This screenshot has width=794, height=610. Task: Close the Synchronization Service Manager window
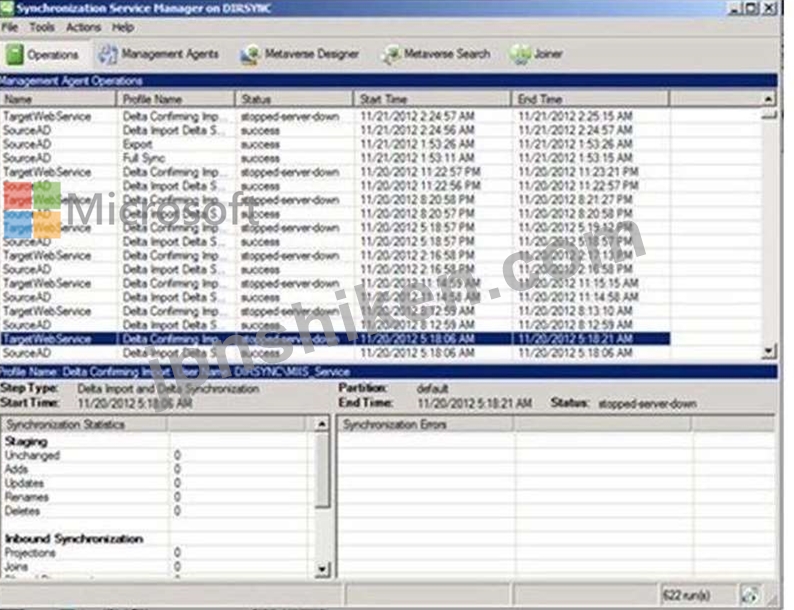coord(769,8)
